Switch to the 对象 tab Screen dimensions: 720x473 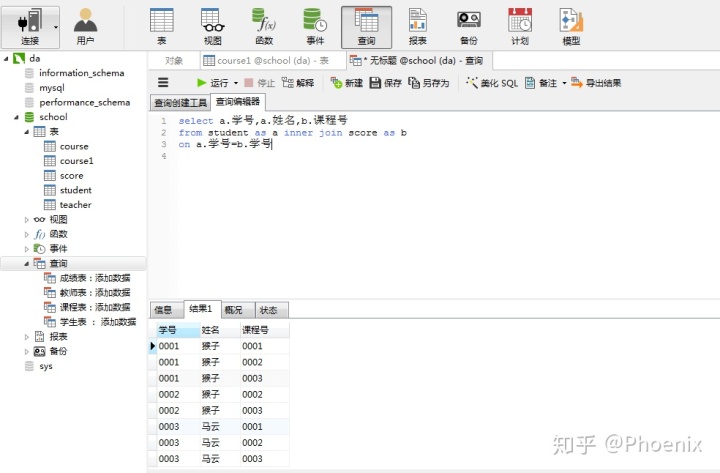tap(174, 61)
